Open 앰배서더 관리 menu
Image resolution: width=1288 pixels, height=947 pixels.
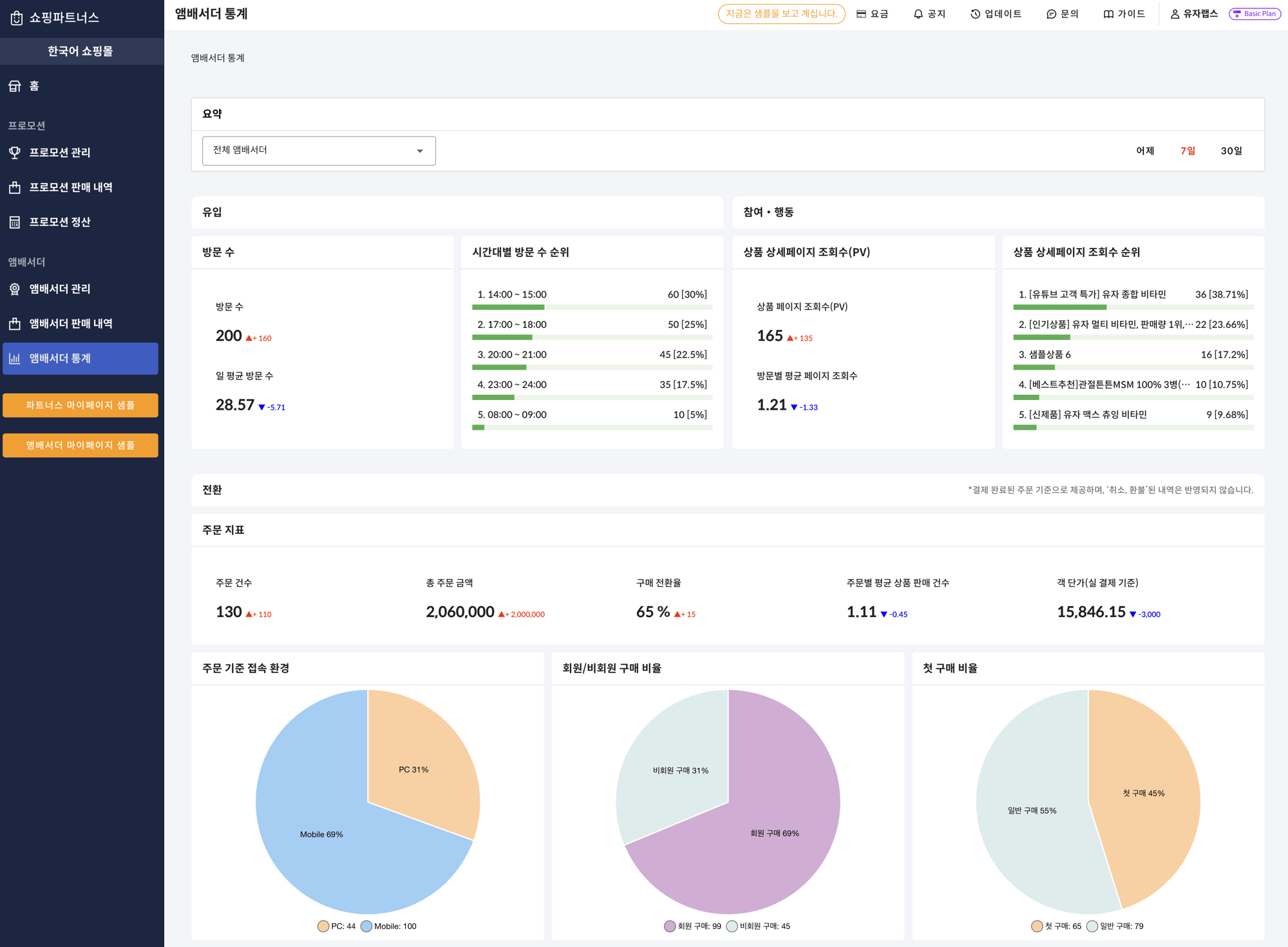pyautogui.click(x=80, y=289)
